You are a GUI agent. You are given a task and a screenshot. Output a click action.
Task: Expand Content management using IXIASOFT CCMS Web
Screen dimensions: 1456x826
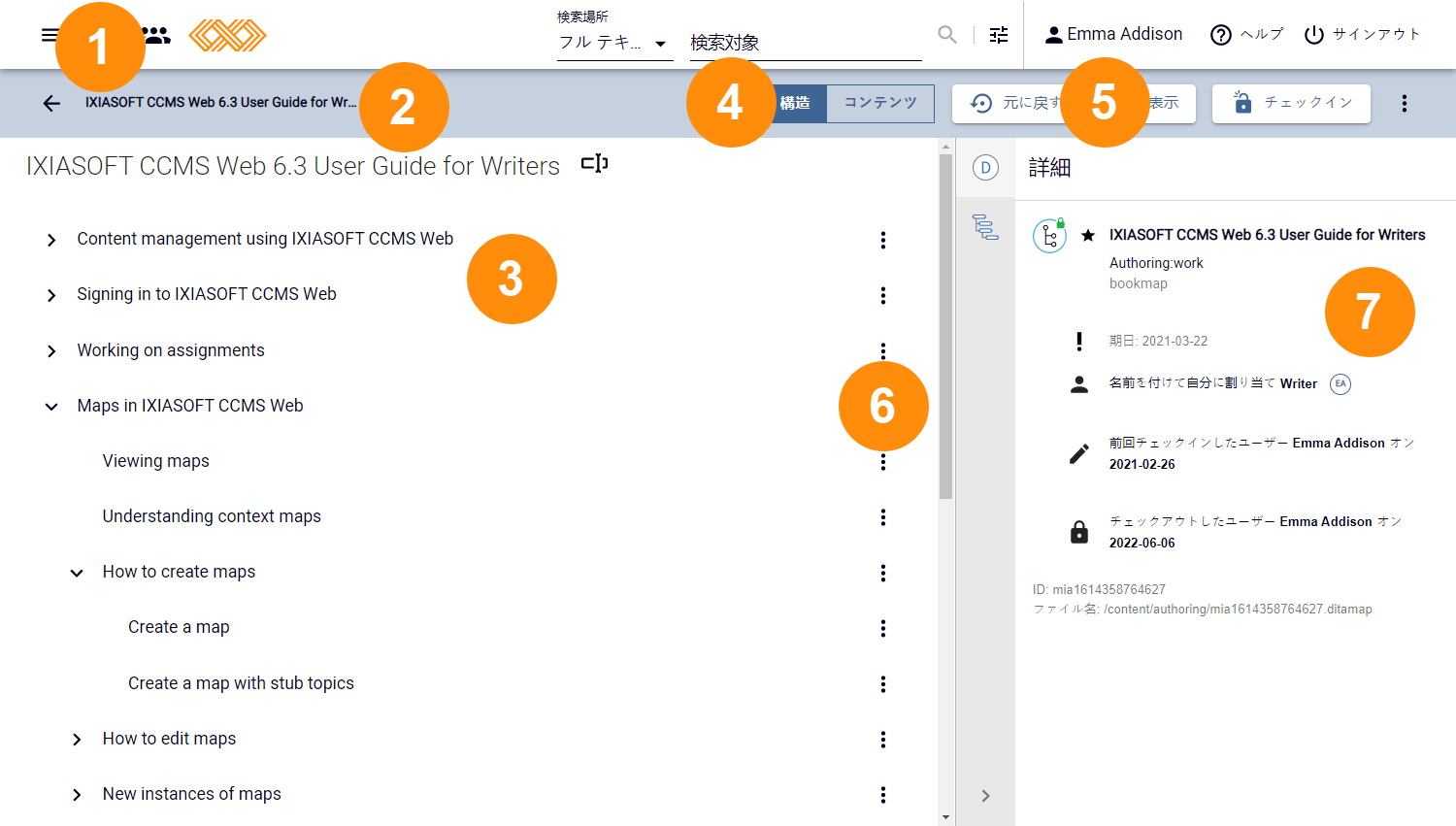point(51,240)
